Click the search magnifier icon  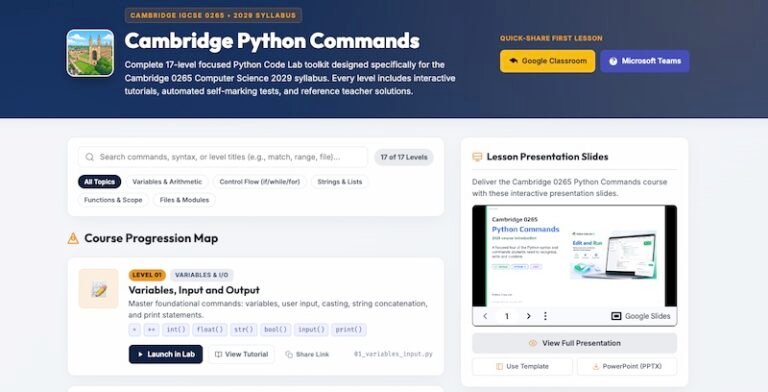point(90,157)
